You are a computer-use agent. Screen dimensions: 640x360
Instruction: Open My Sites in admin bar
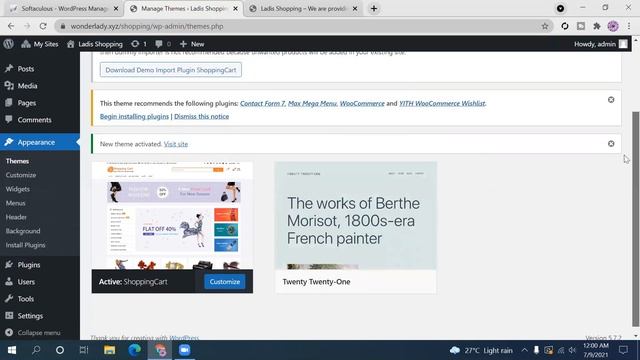[40, 44]
